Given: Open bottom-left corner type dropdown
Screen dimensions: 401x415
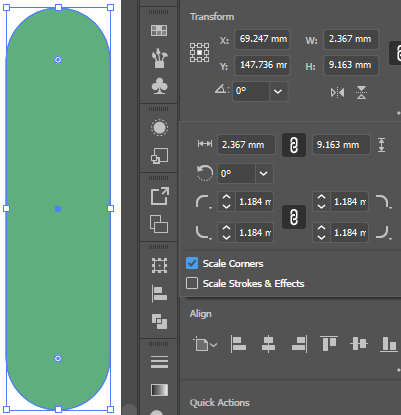Looking at the screenshot, I should pyautogui.click(x=203, y=232).
